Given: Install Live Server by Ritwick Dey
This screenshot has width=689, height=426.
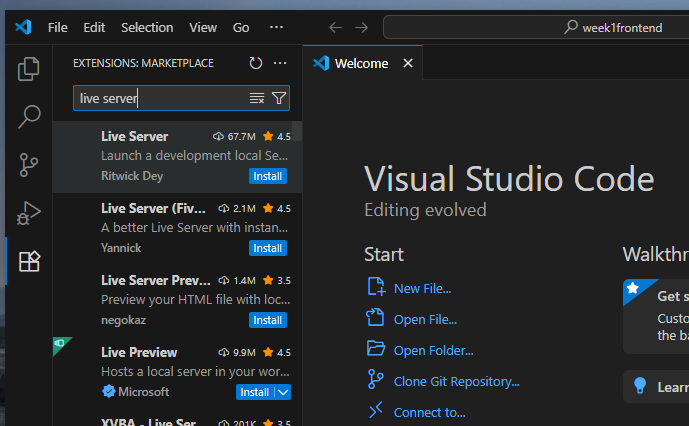Looking at the screenshot, I should 267,176.
